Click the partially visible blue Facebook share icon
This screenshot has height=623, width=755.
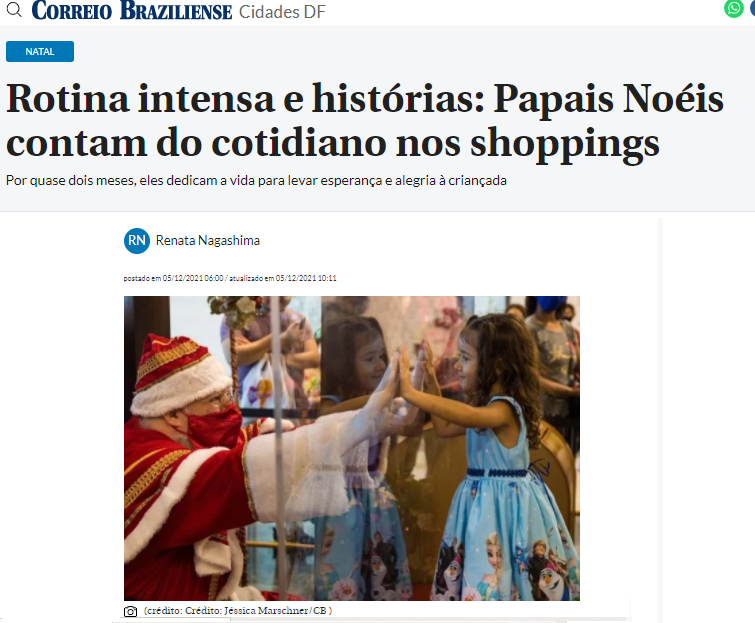click(x=752, y=9)
